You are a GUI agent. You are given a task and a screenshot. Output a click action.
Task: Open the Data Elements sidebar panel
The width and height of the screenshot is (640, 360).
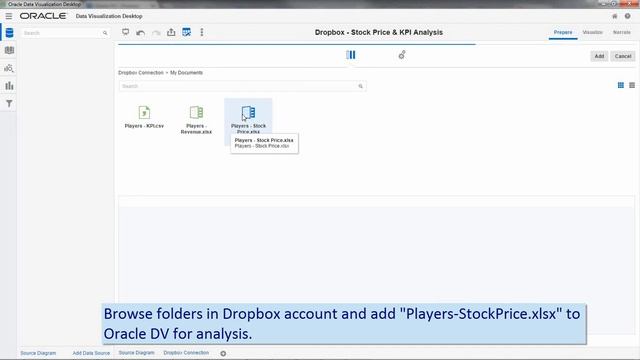tap(9, 33)
